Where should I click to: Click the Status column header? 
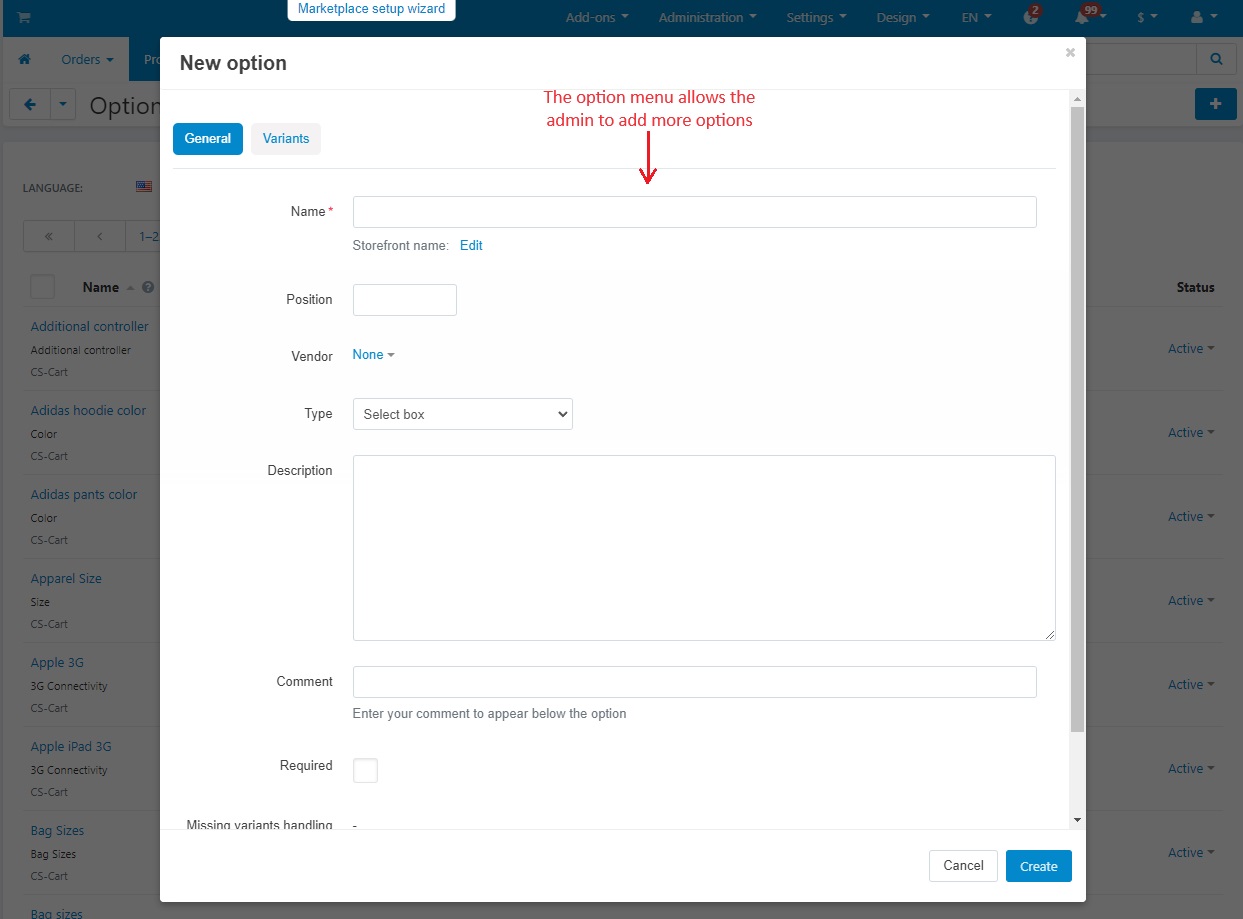pyautogui.click(x=1196, y=287)
